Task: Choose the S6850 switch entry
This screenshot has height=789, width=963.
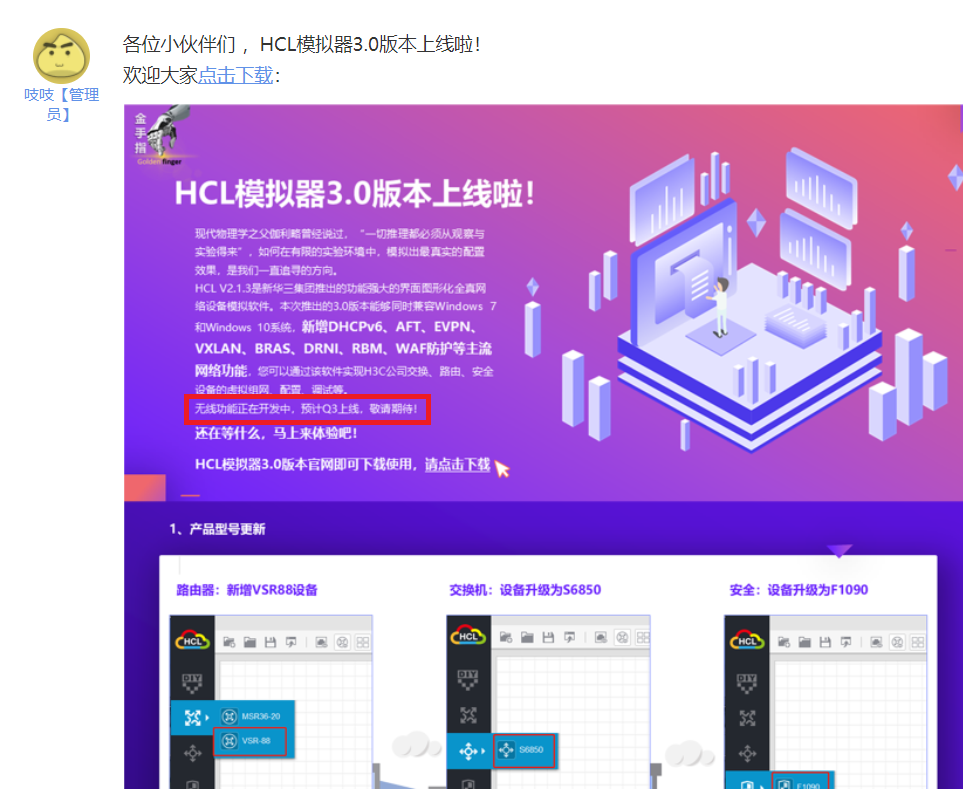Action: click(524, 750)
